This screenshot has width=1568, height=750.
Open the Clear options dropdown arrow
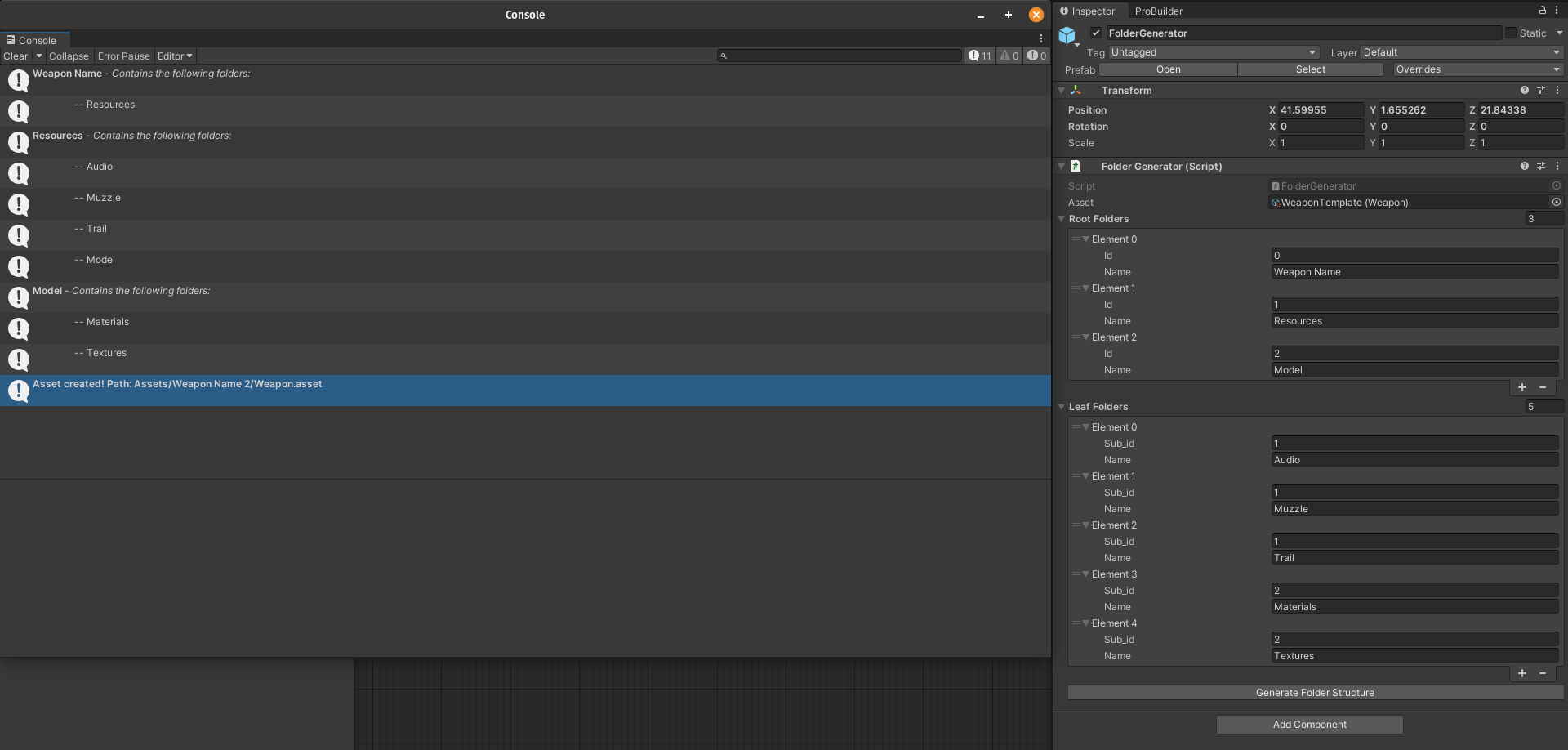(x=38, y=56)
